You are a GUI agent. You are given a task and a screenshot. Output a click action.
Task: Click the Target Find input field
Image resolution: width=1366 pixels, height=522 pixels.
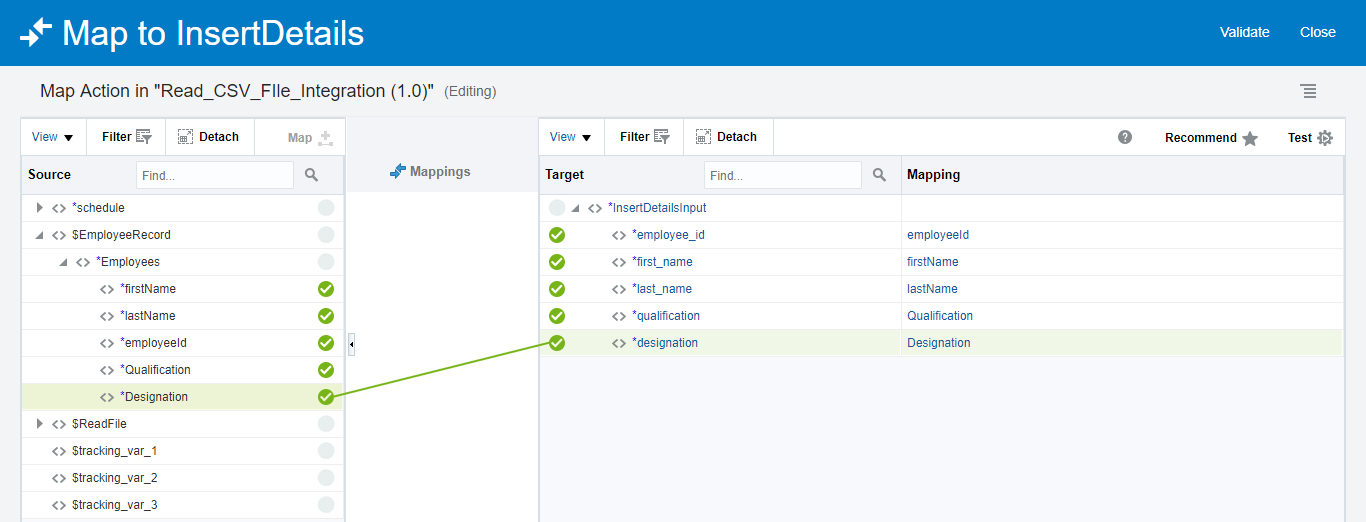point(782,175)
